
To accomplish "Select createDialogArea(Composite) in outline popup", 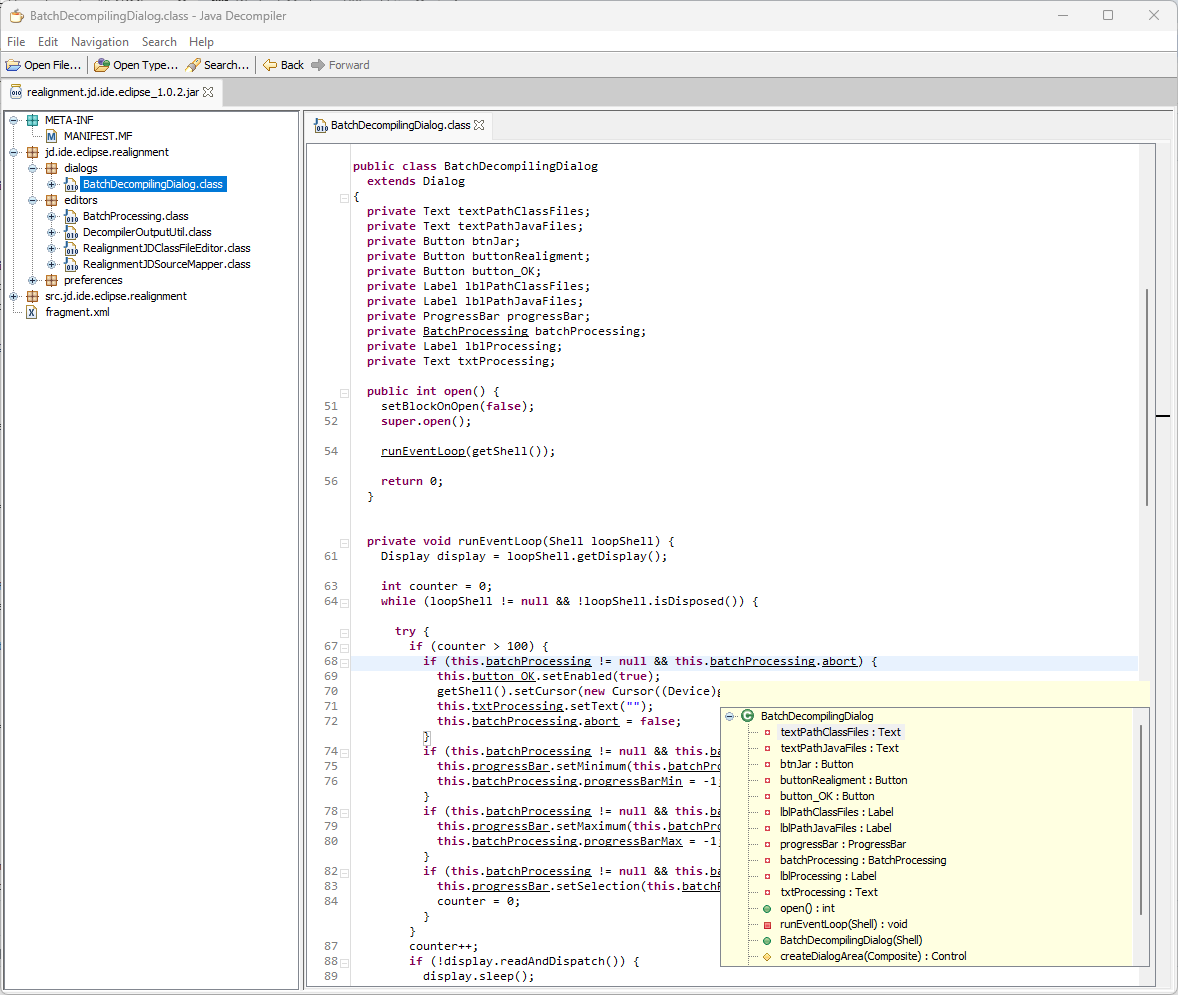I will [x=872, y=956].
